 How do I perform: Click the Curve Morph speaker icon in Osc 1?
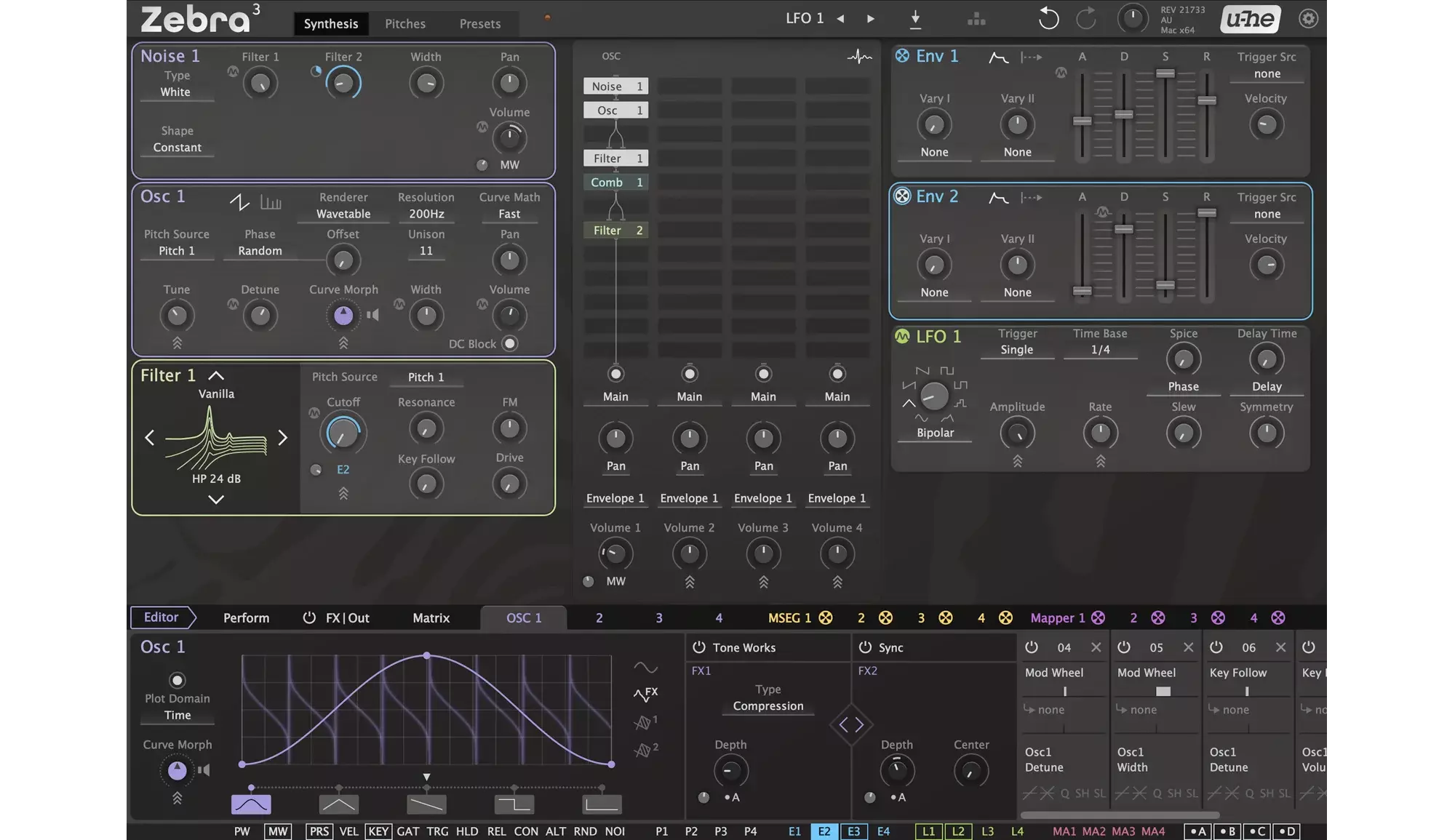pos(372,315)
